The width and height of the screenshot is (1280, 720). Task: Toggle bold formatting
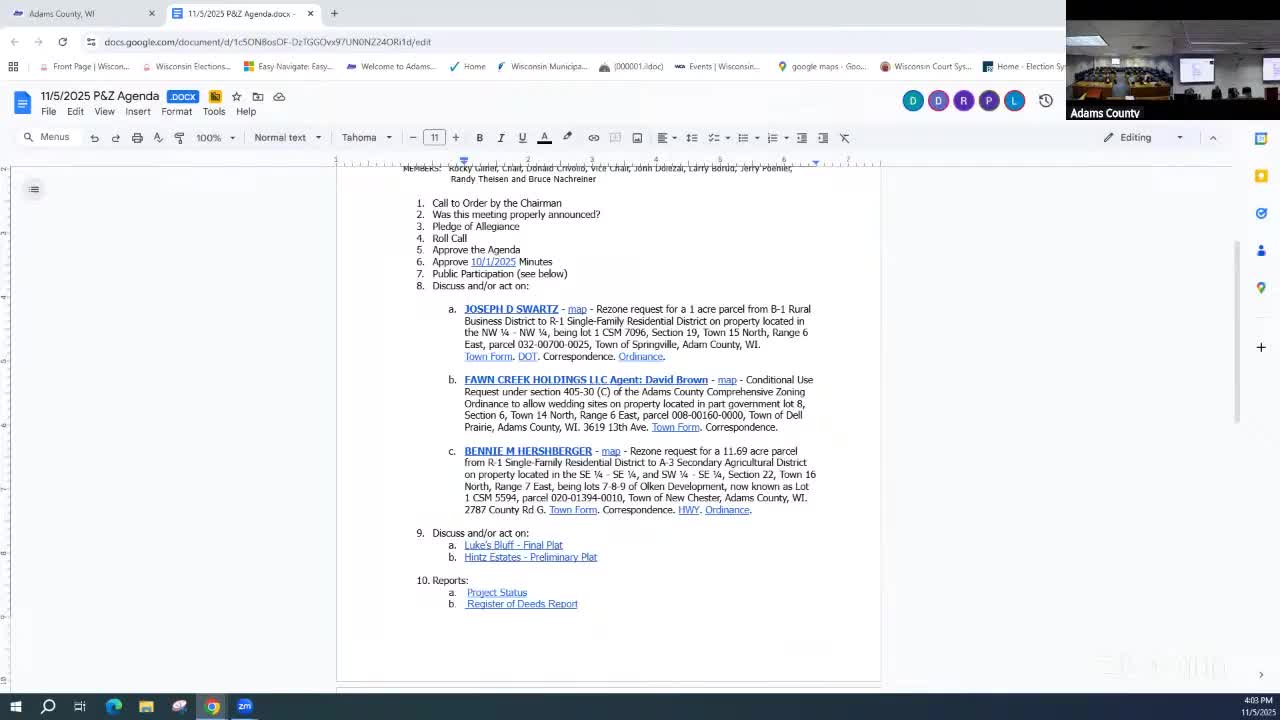pos(479,138)
